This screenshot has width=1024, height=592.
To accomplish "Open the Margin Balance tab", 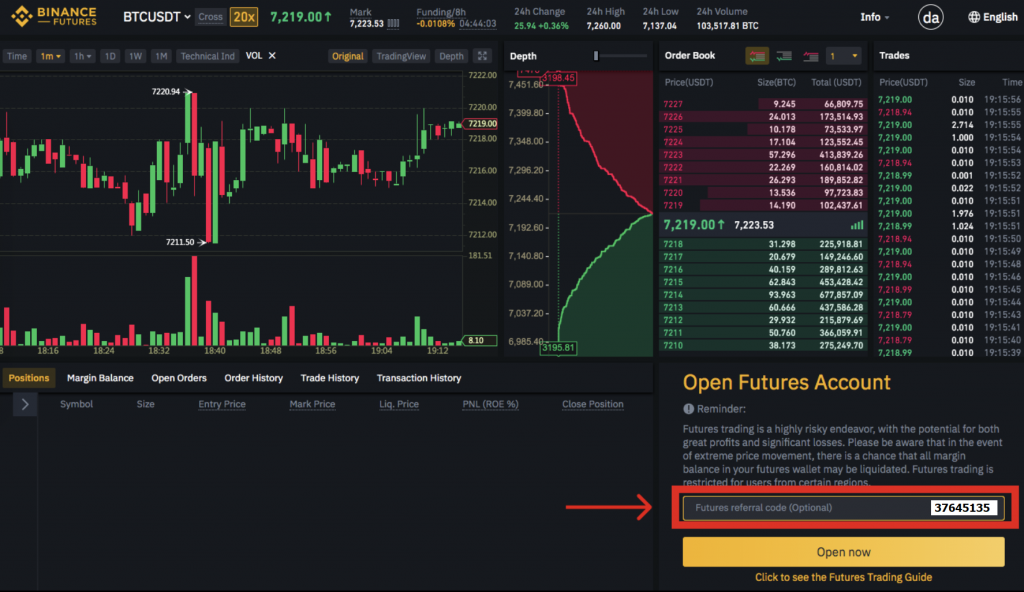I will click(100, 378).
